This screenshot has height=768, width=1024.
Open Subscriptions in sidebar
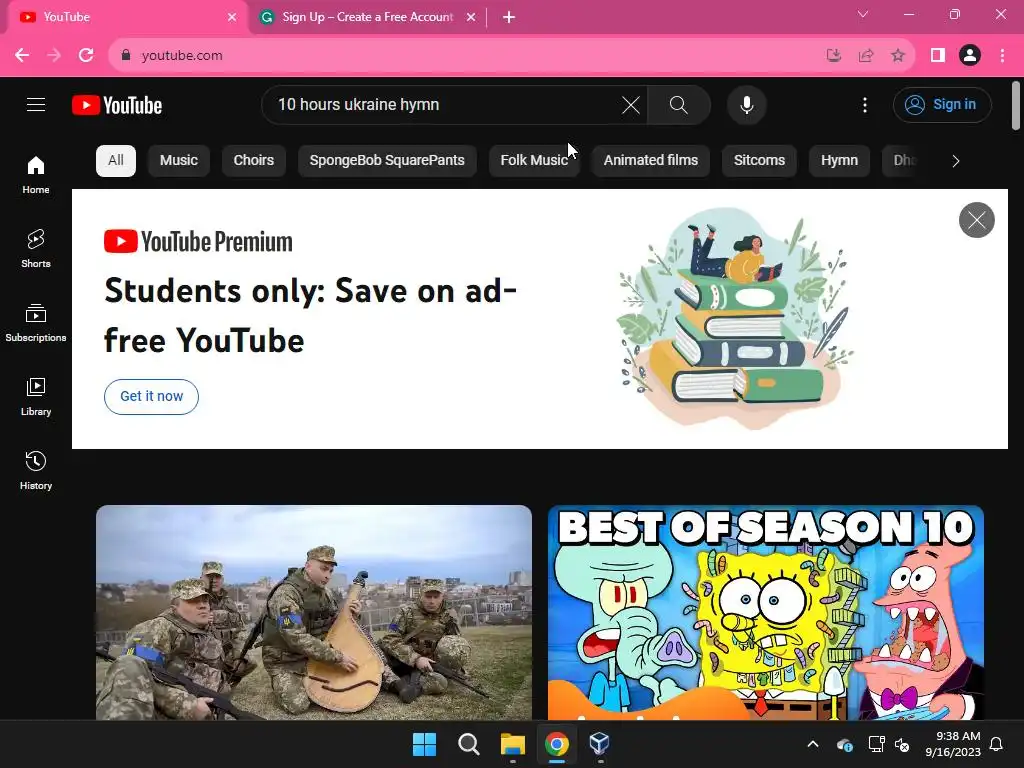[x=36, y=323]
